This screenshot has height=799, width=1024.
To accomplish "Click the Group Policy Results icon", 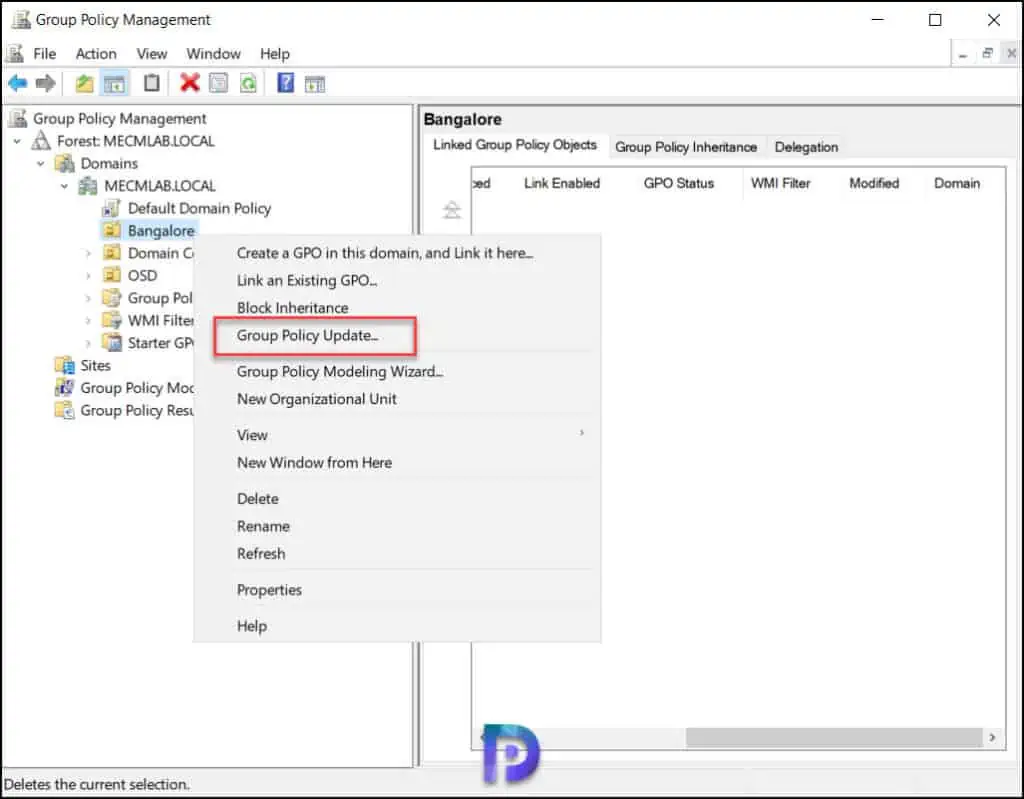I will 64,410.
